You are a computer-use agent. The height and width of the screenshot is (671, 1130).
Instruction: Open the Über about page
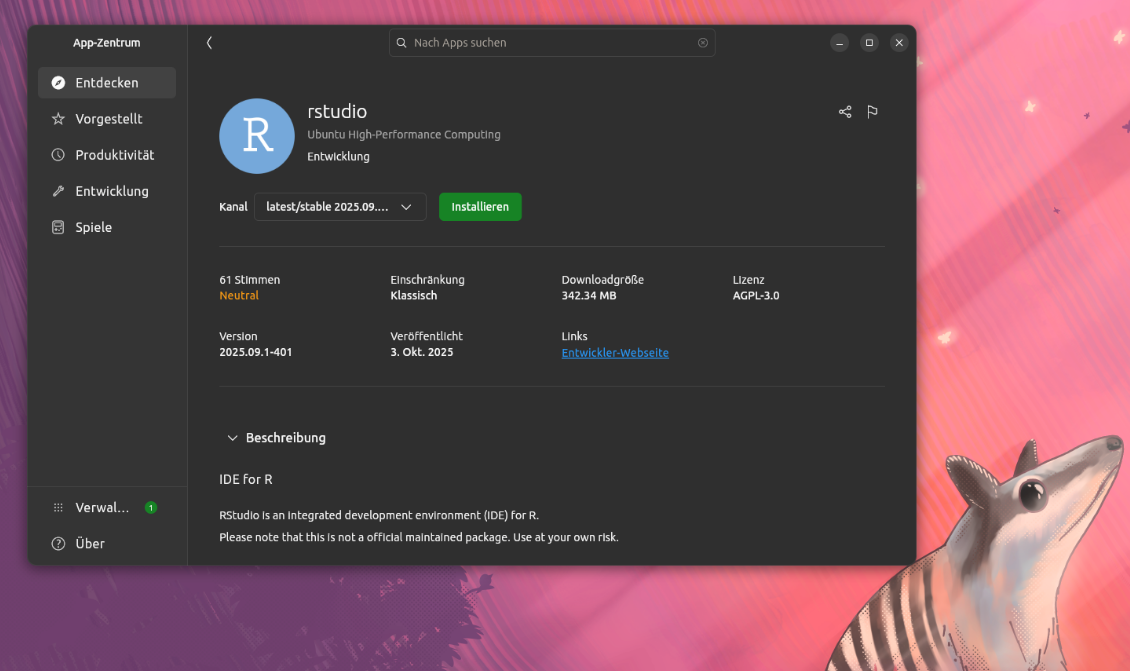[x=90, y=544]
